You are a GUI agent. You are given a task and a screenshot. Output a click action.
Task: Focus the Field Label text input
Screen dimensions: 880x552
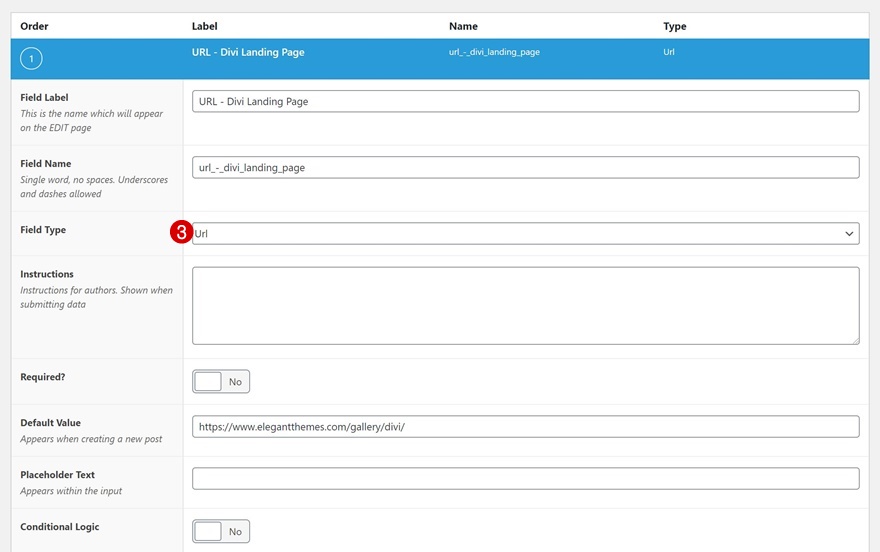click(525, 101)
